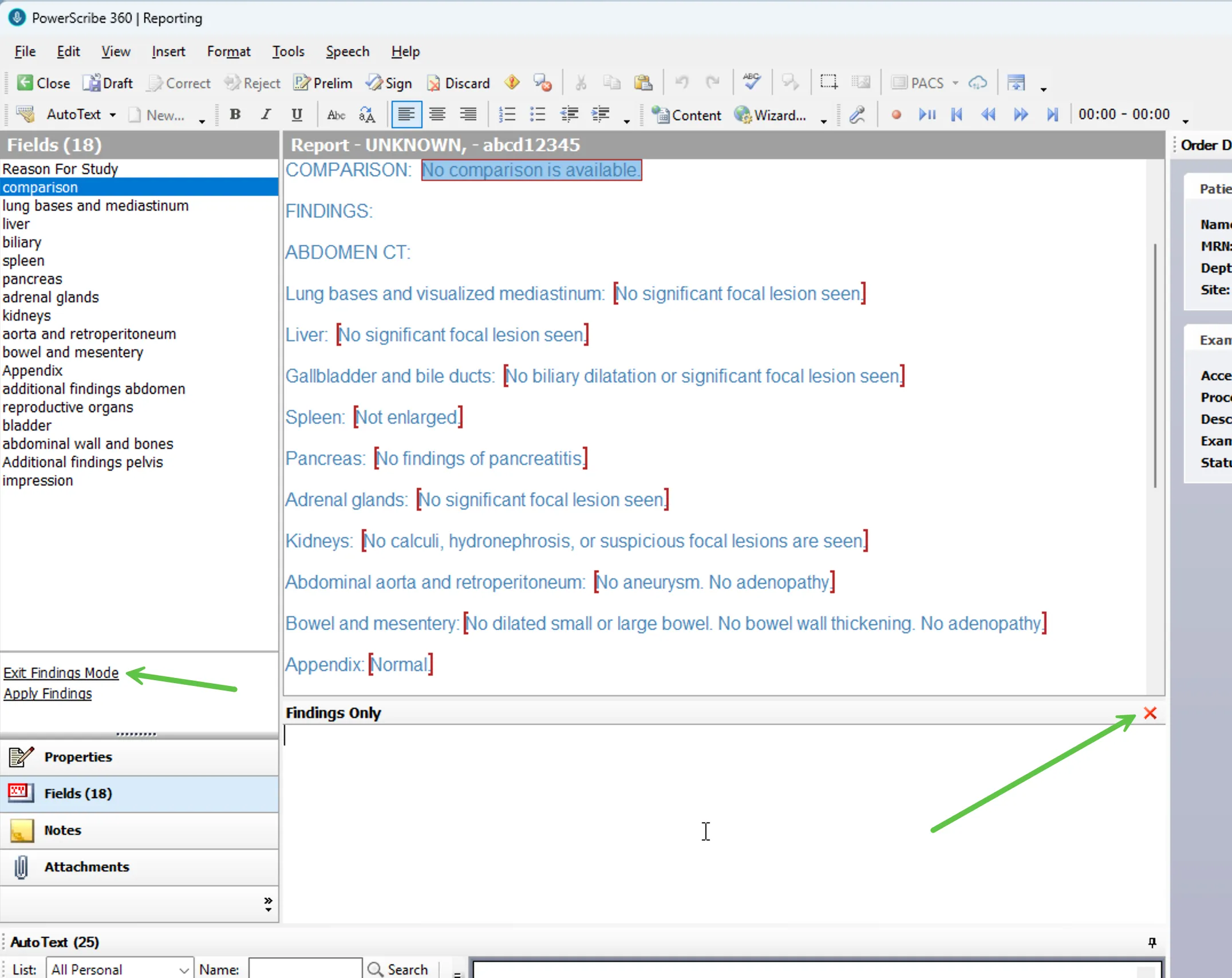Image resolution: width=1232 pixels, height=978 pixels.
Task: Open the Speech menu
Action: pos(348,52)
